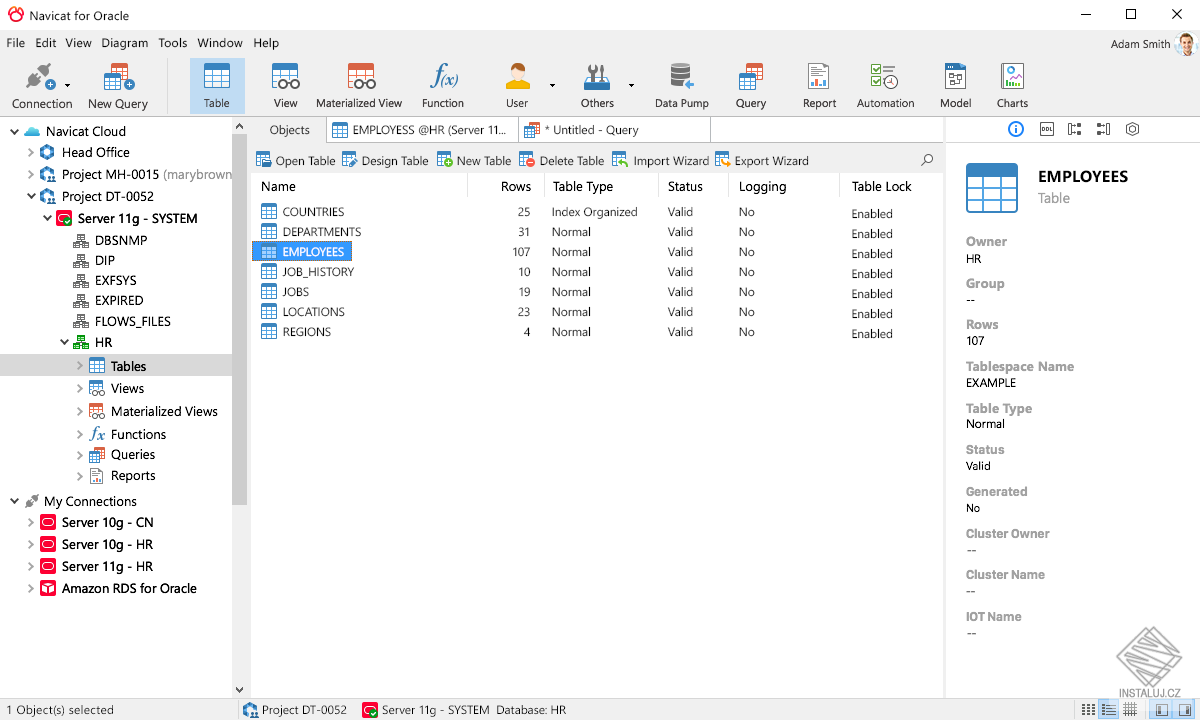
Task: Open the Diagram menu
Action: 124,43
